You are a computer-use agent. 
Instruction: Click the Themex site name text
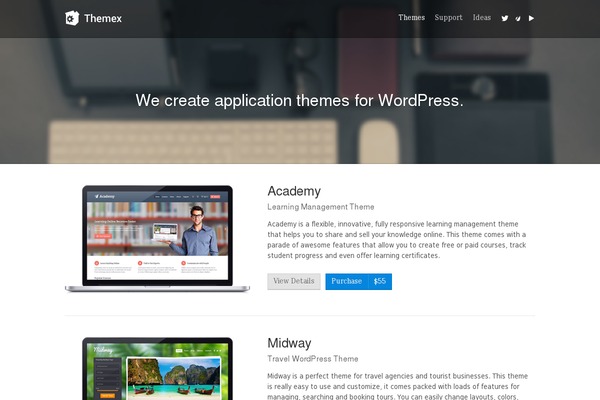[x=103, y=18]
